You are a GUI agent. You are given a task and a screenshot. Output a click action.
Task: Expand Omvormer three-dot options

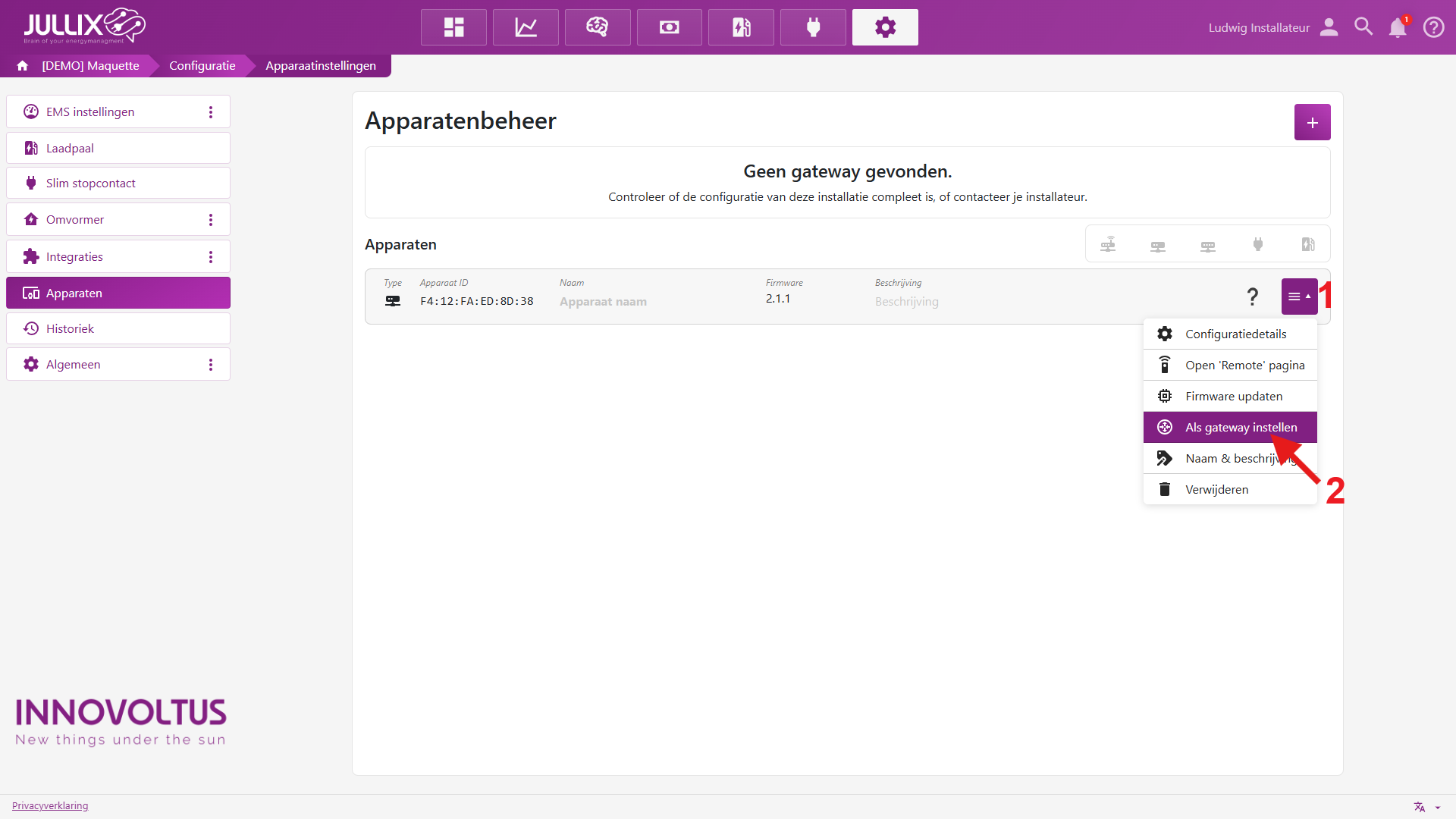click(211, 220)
